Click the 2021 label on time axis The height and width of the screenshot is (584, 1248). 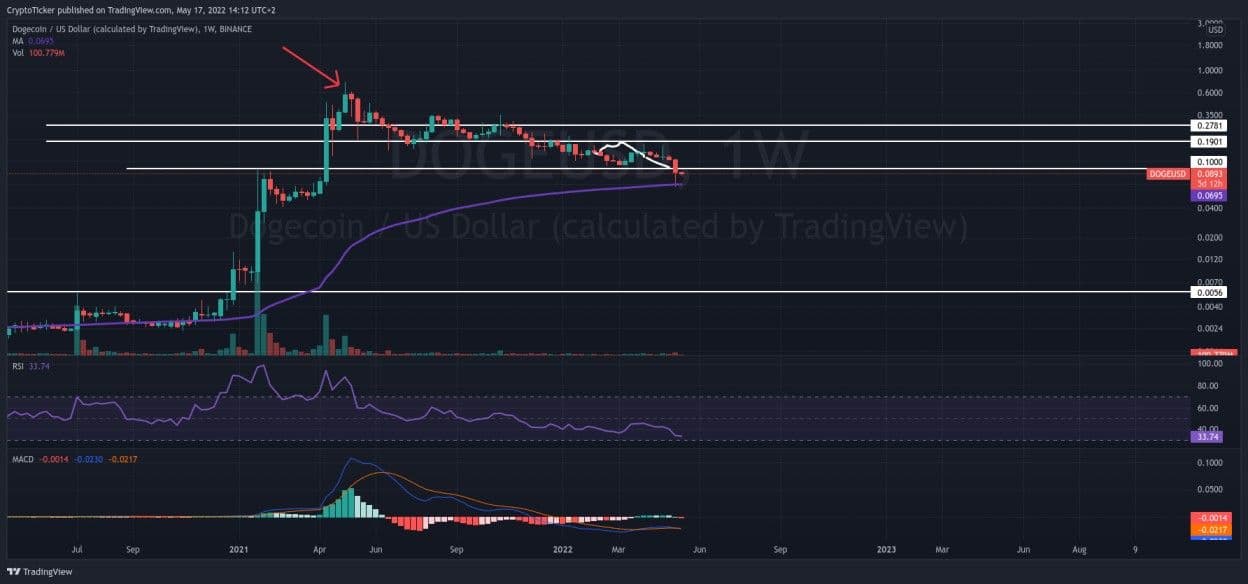coord(238,549)
